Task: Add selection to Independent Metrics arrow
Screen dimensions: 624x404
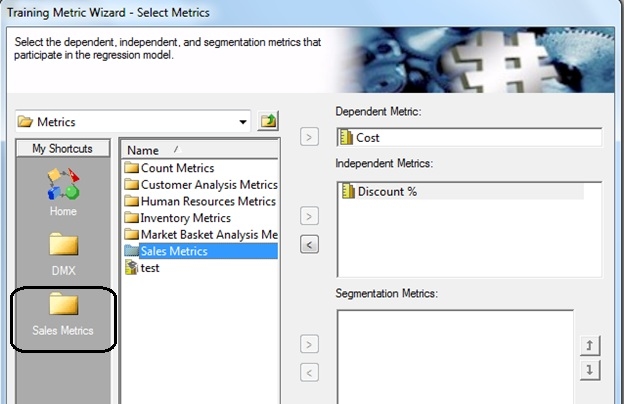Action: (309, 217)
